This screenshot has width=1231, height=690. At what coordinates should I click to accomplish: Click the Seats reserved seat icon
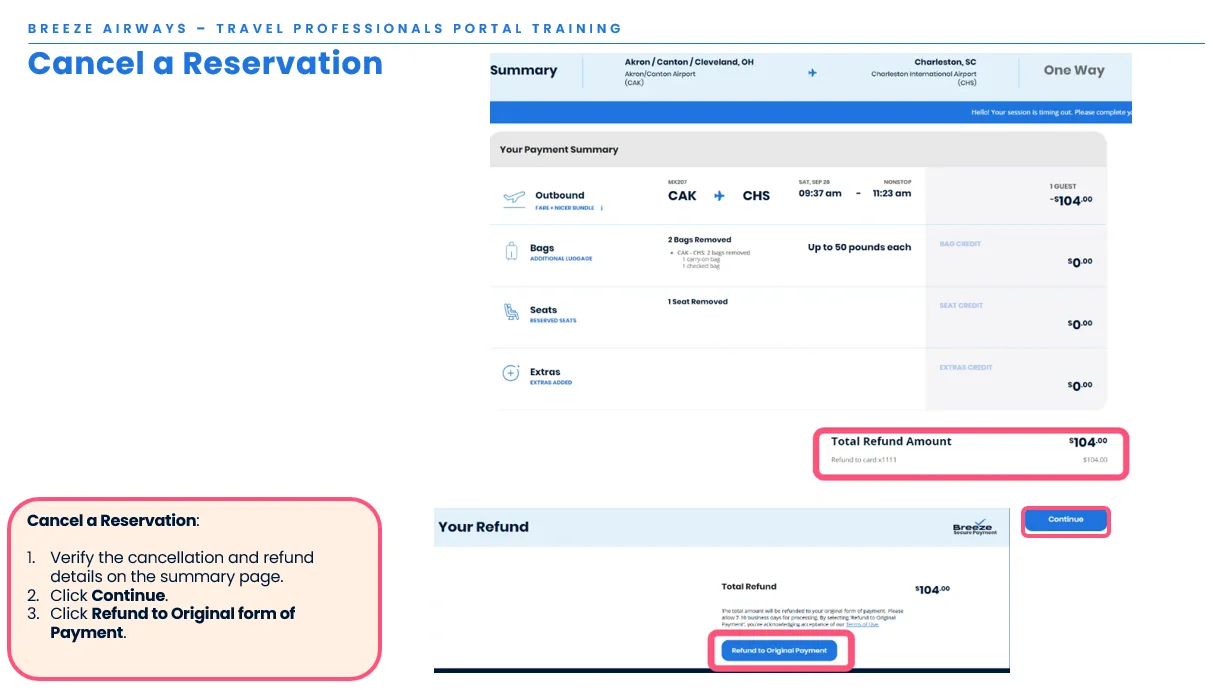click(512, 313)
